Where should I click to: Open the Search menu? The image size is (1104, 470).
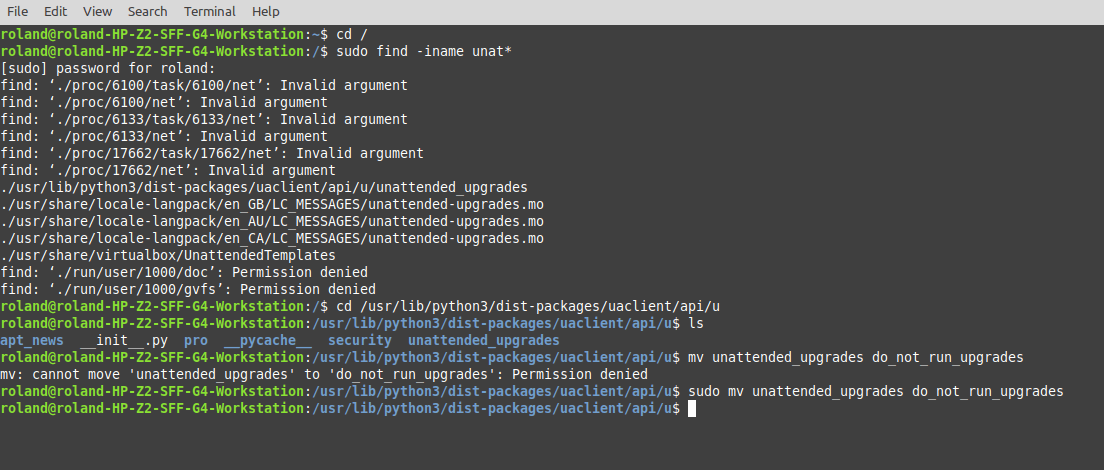tap(147, 12)
